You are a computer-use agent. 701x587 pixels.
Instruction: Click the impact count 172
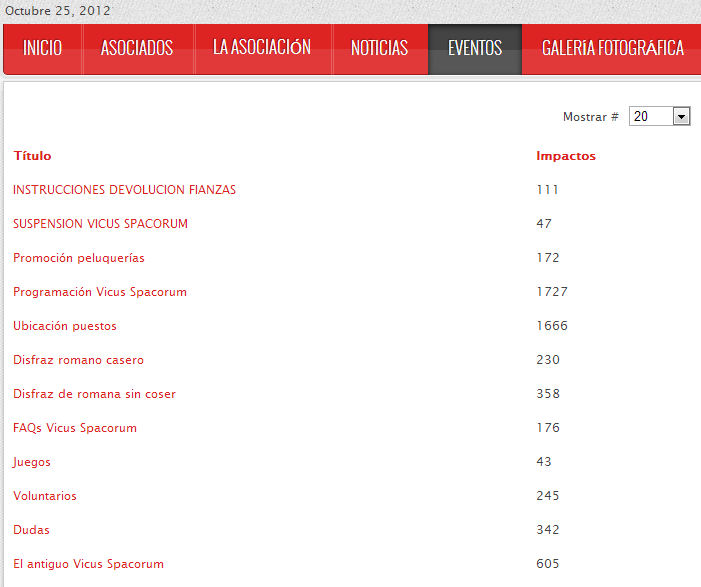(x=548, y=258)
